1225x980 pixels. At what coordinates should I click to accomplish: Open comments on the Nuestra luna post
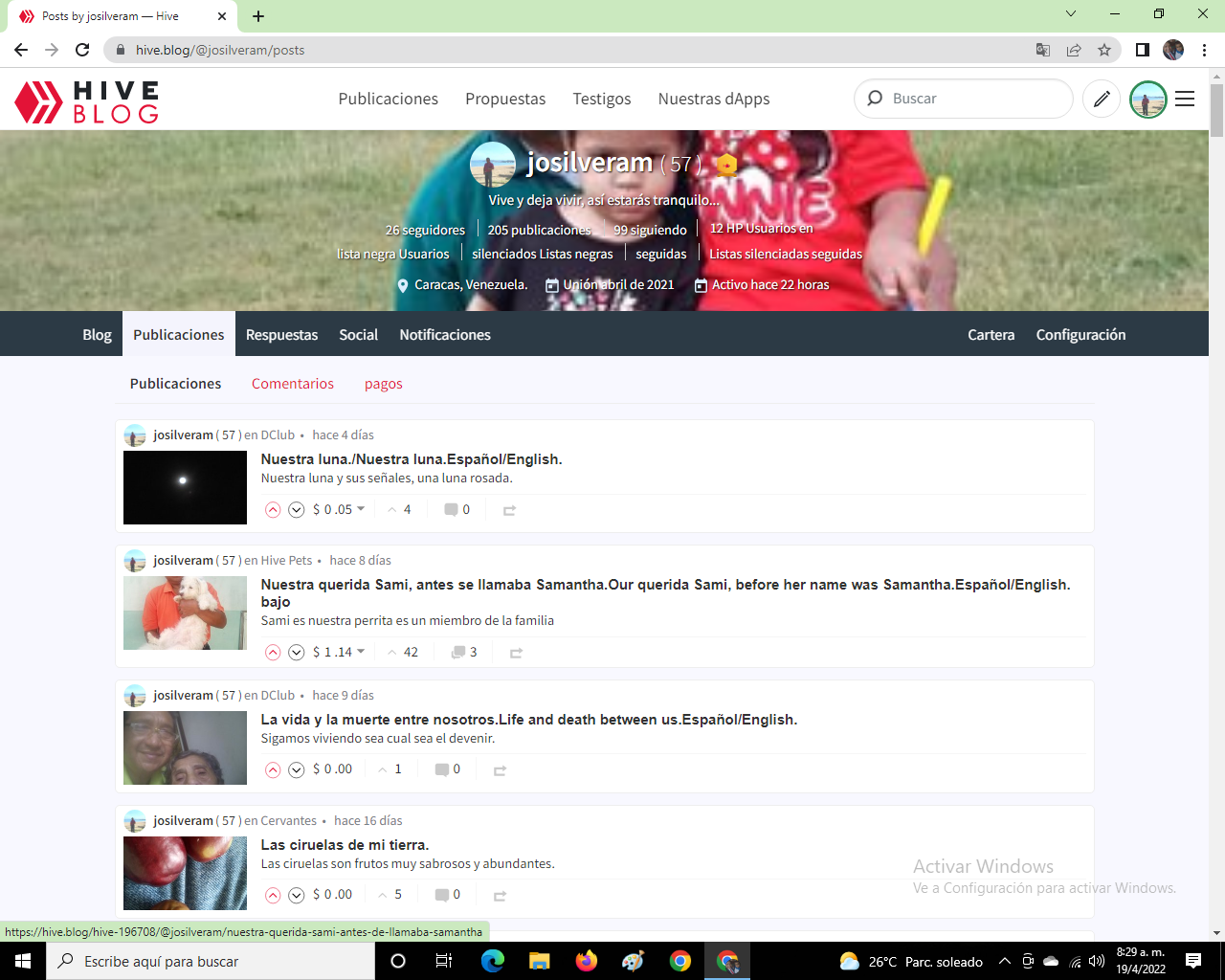[x=457, y=509]
